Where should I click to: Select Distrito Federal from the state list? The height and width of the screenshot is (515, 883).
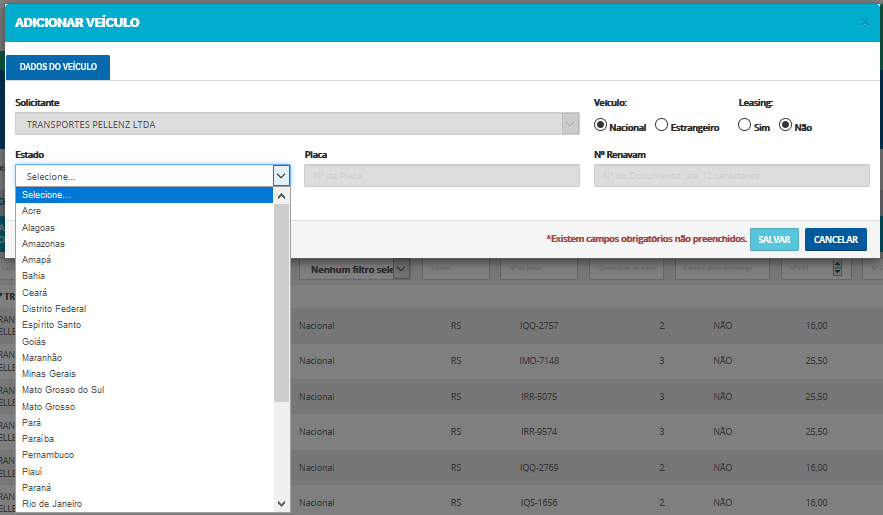tap(54, 309)
